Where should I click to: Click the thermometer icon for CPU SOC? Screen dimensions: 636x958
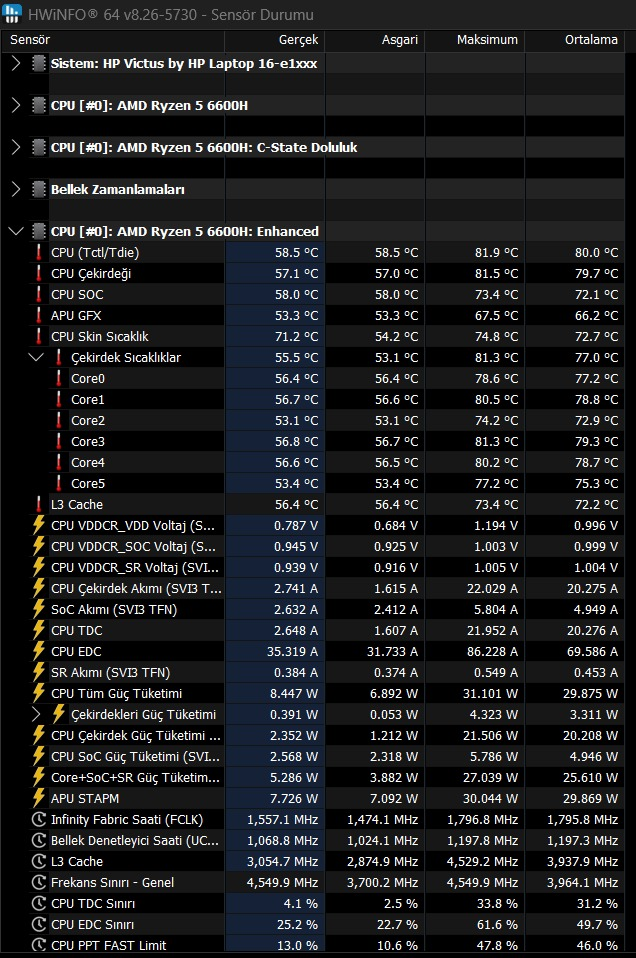coord(38,294)
